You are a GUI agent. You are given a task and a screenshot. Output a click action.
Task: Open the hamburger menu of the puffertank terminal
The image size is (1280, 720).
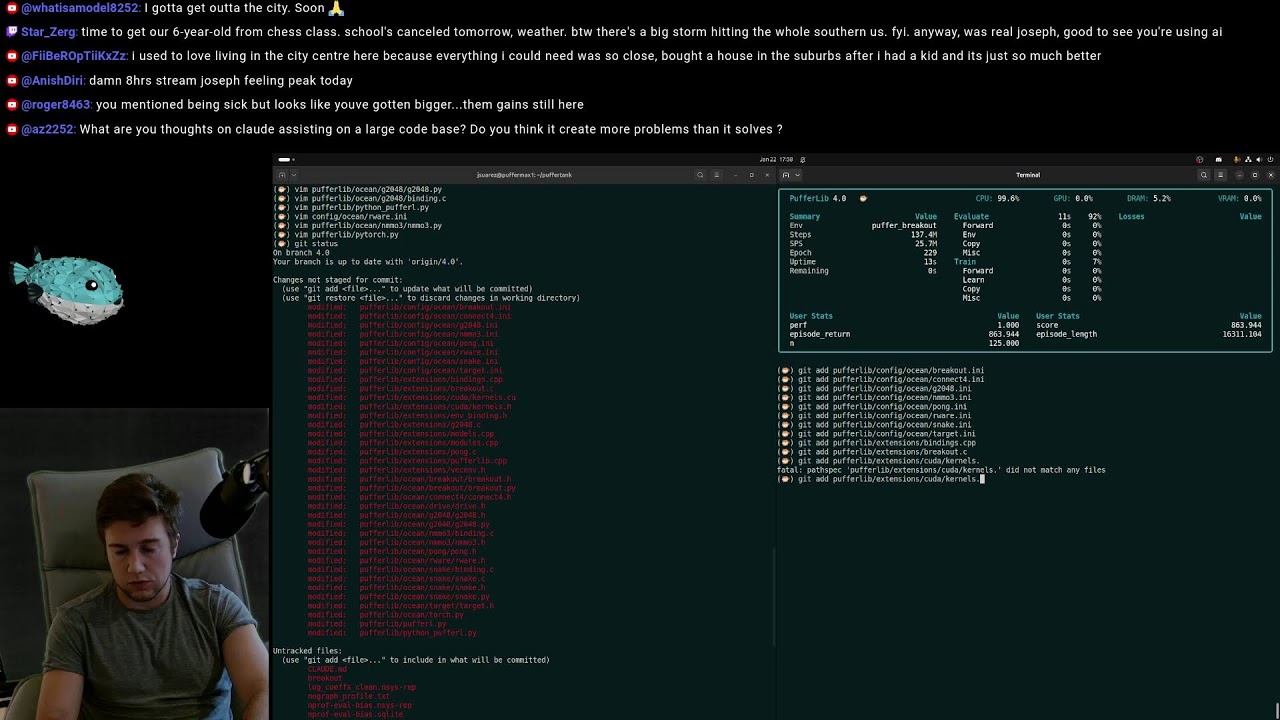(x=716, y=175)
